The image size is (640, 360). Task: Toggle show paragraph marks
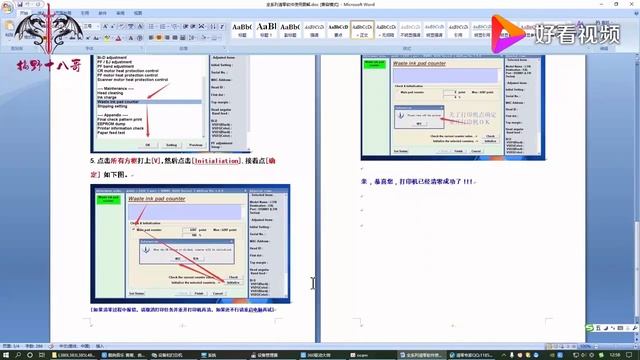(222, 26)
